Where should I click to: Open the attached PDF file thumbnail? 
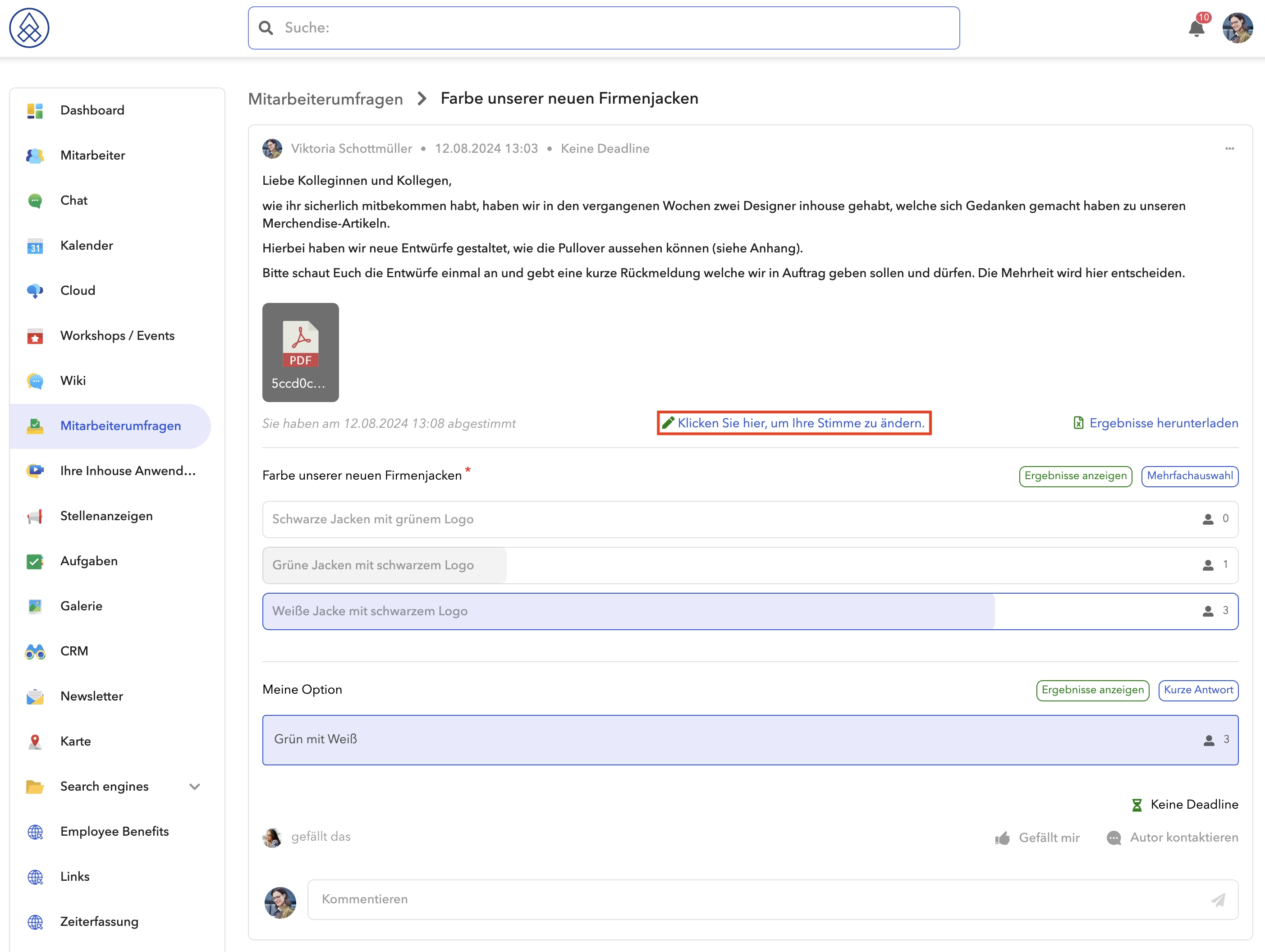300,352
